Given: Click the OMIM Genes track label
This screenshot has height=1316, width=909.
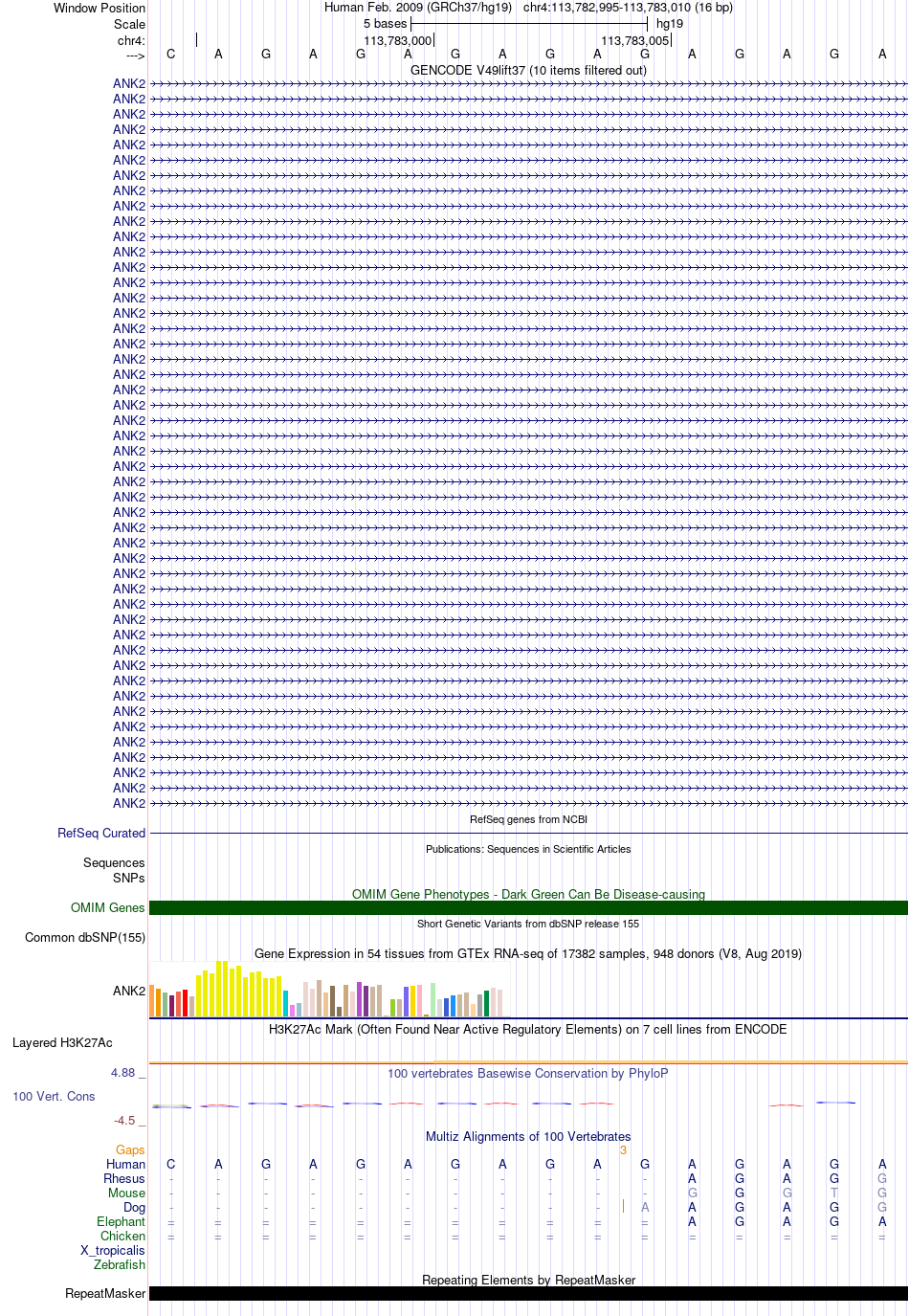Looking at the screenshot, I should pos(108,907).
